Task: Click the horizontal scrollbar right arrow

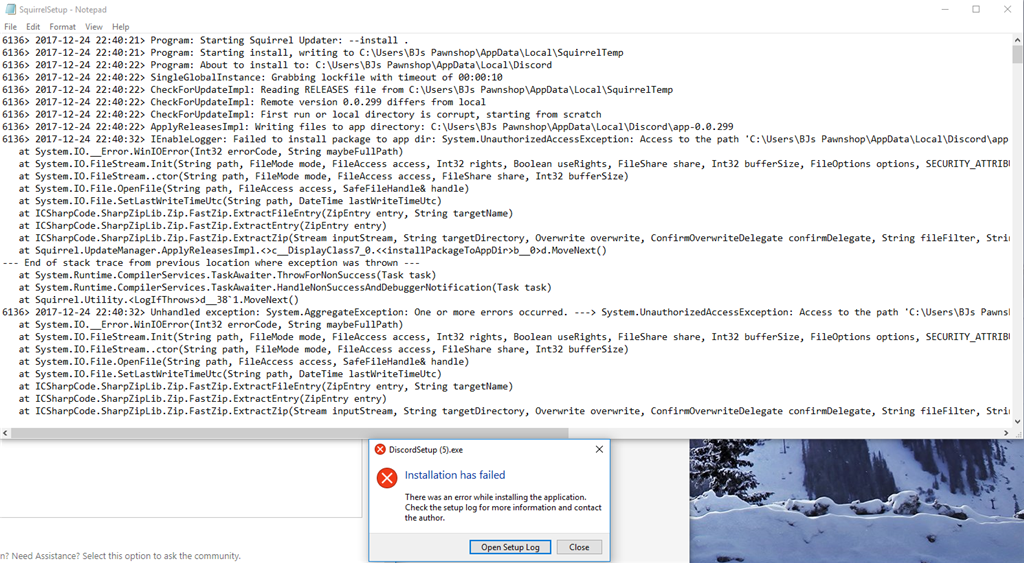Action: tap(1006, 433)
